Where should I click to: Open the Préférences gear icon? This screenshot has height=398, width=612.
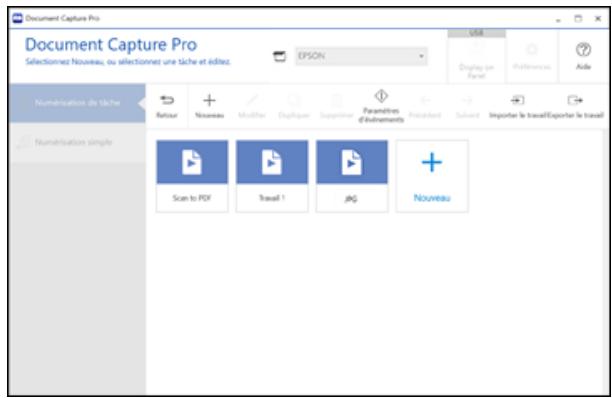tap(531, 50)
